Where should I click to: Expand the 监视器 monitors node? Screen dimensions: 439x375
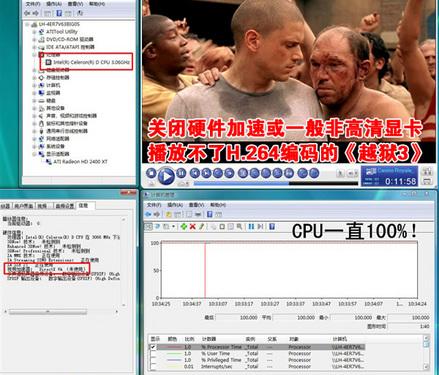click(x=34, y=93)
